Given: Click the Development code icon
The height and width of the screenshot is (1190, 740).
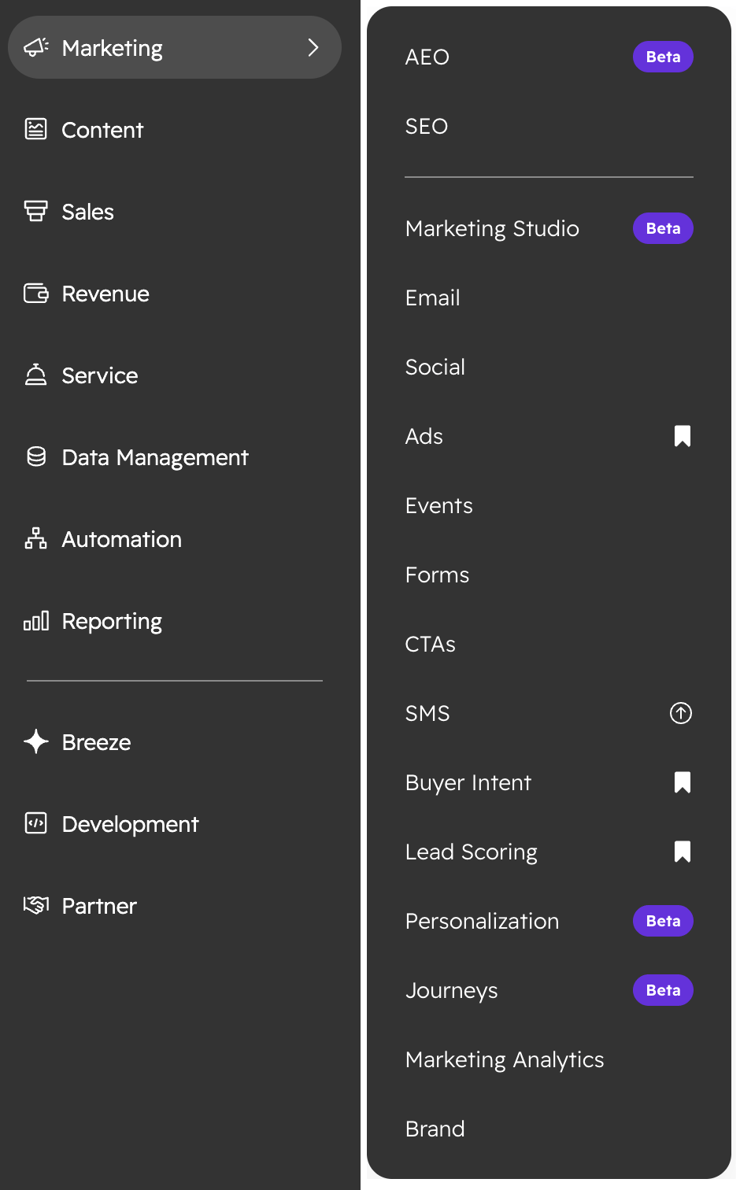Looking at the screenshot, I should (x=36, y=823).
